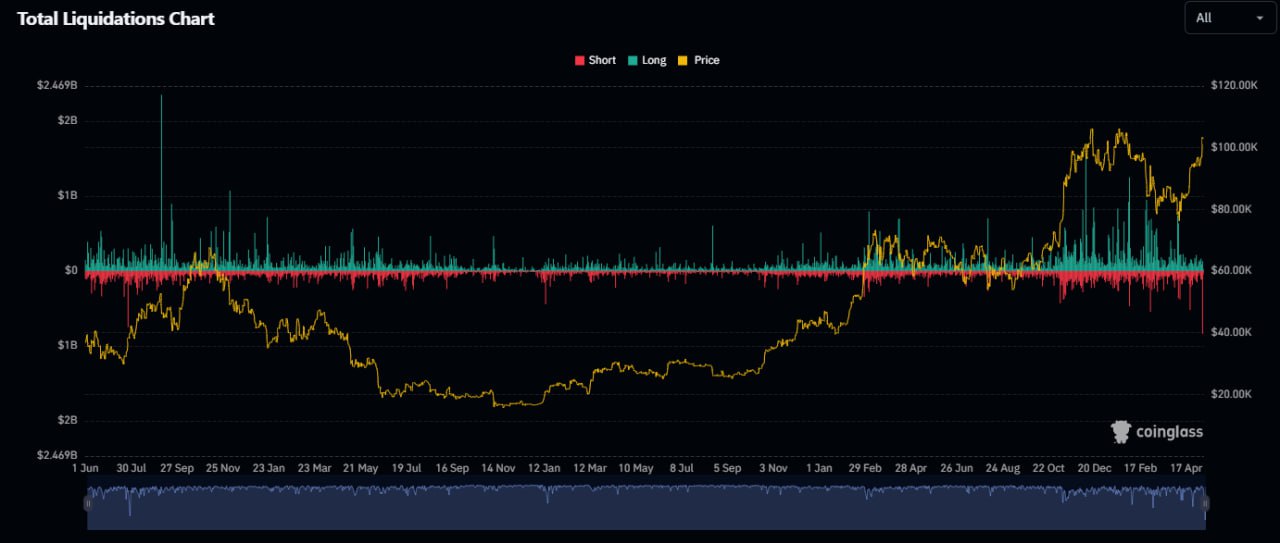Click the $80.00K price axis label

point(1231,209)
